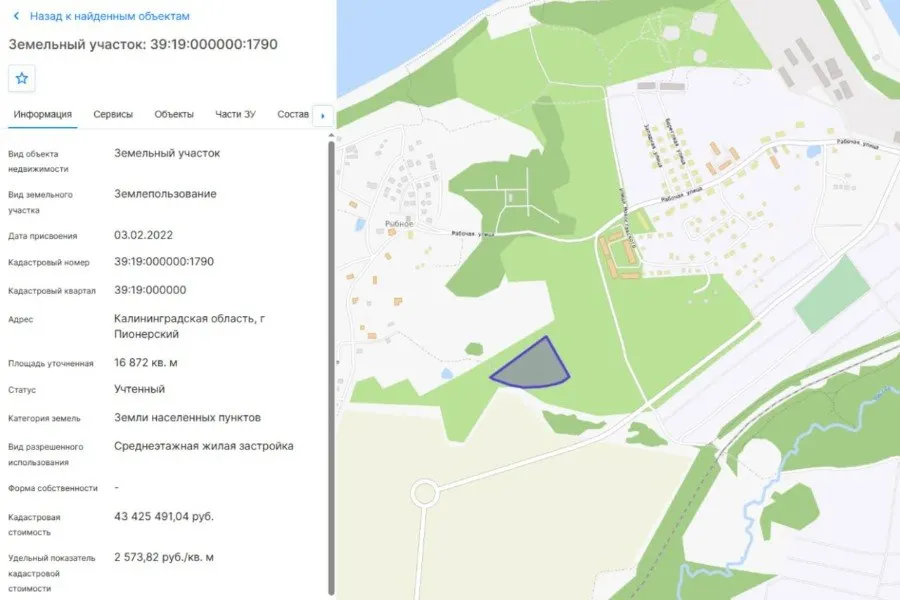Click the roundabout circle on the map

click(x=424, y=493)
